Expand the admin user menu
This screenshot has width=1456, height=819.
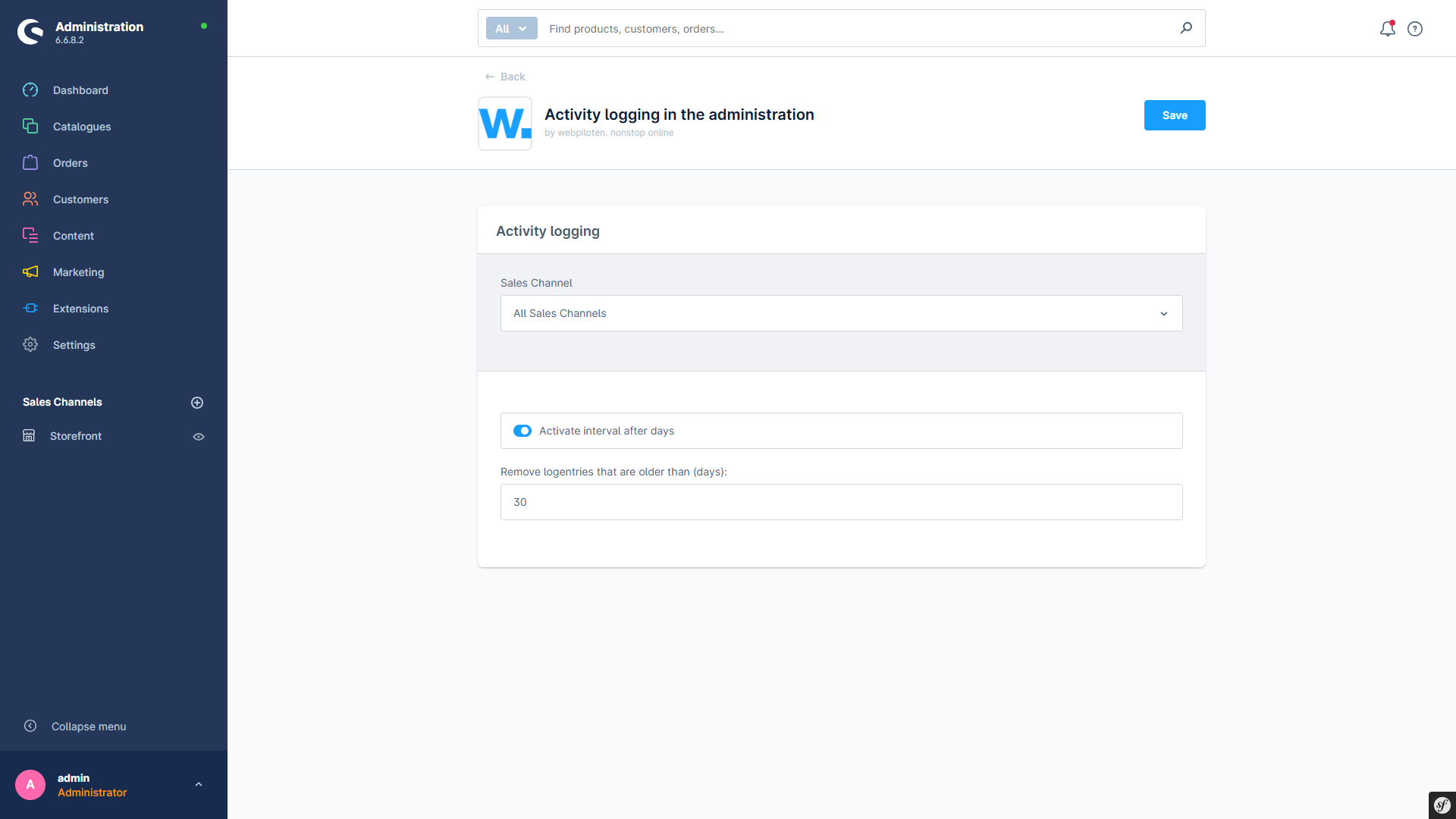coord(199,785)
